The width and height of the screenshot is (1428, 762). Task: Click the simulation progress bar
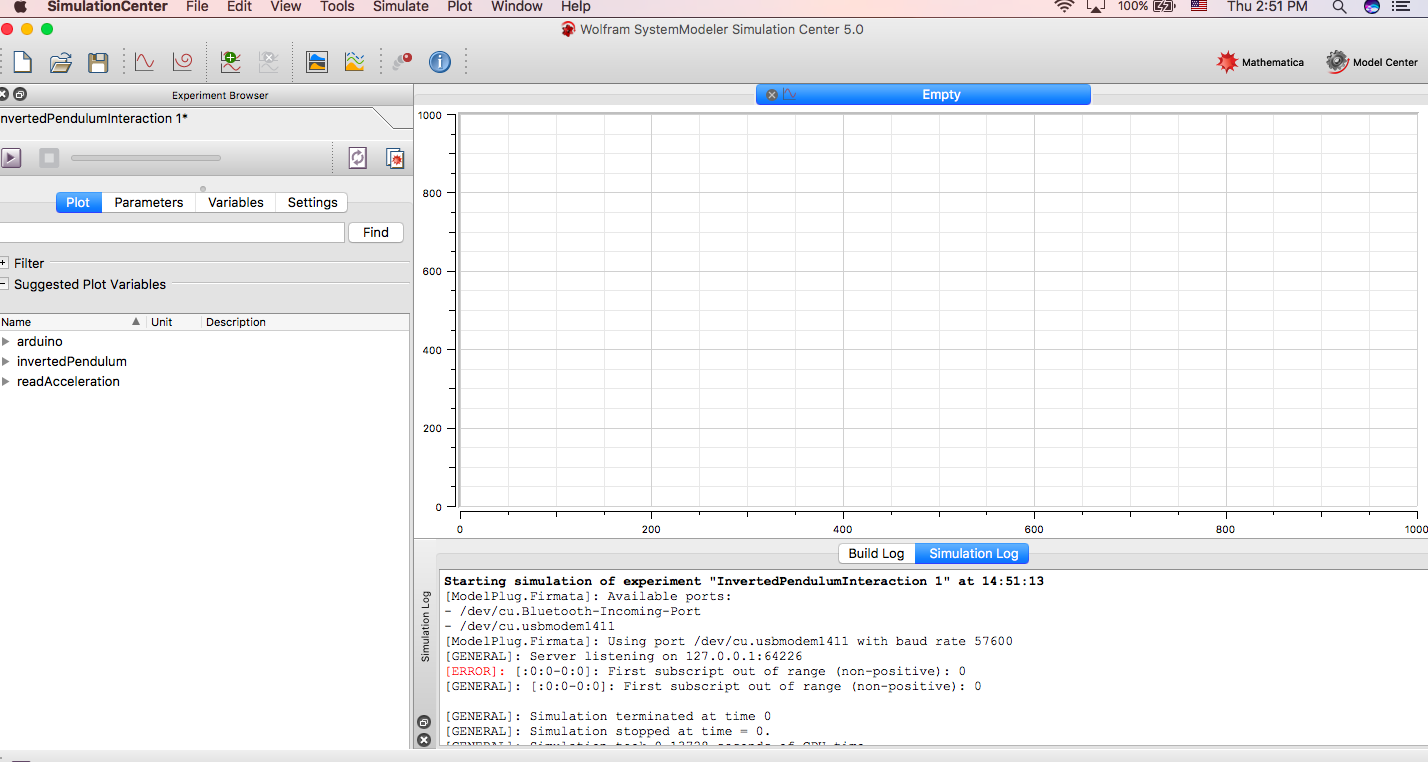(x=146, y=158)
